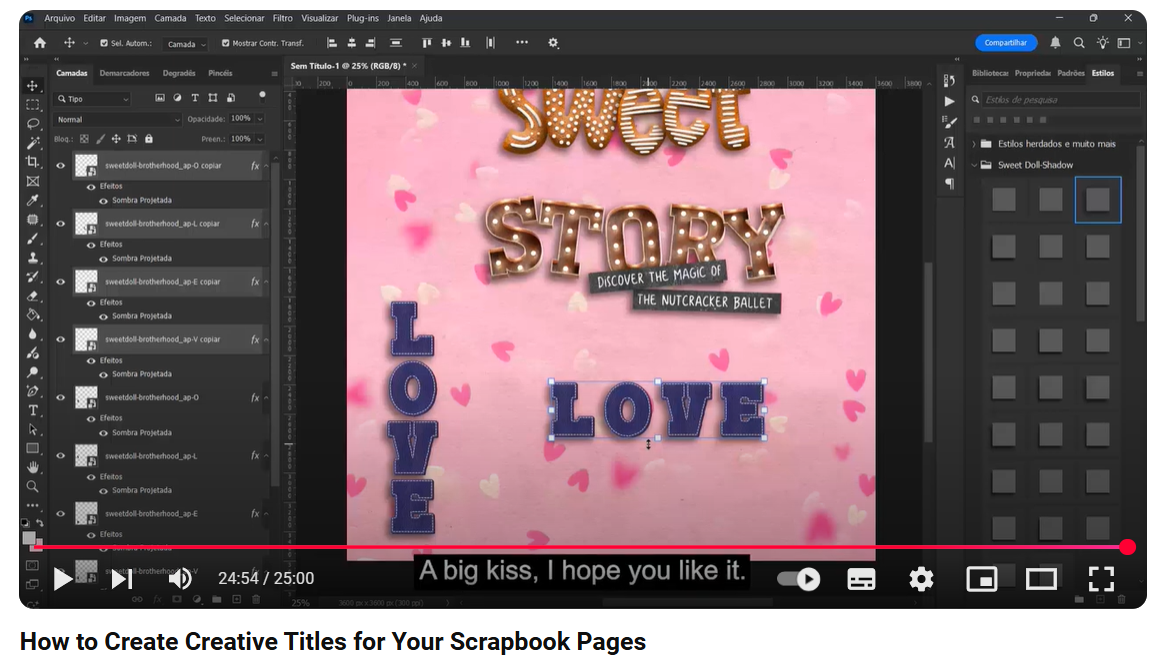Toggle Mostrar Contr. Transf. checkbox
Viewport: 1162px width, 656px height.
[x=225, y=43]
